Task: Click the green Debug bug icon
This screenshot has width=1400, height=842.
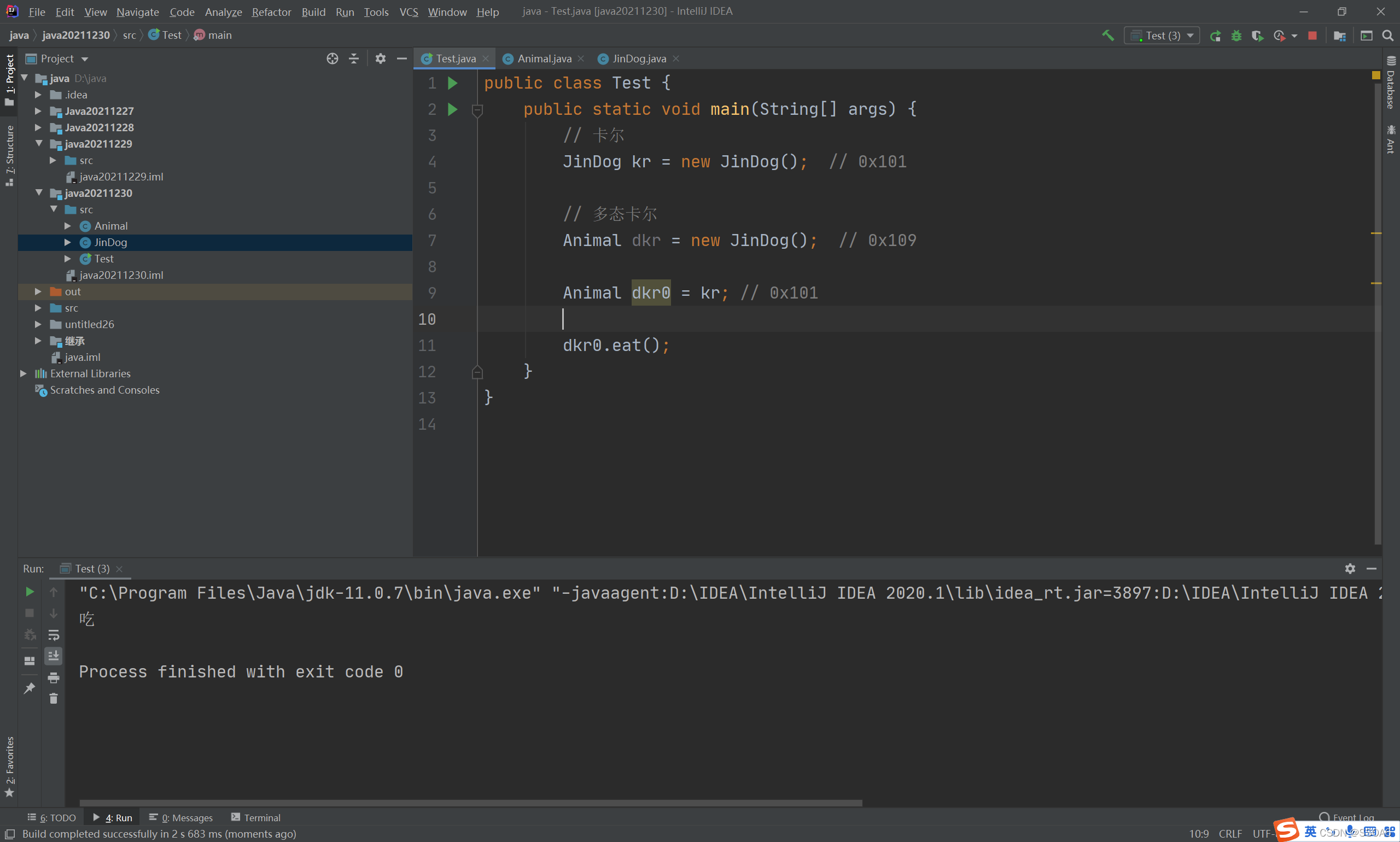Action: tap(1236, 36)
